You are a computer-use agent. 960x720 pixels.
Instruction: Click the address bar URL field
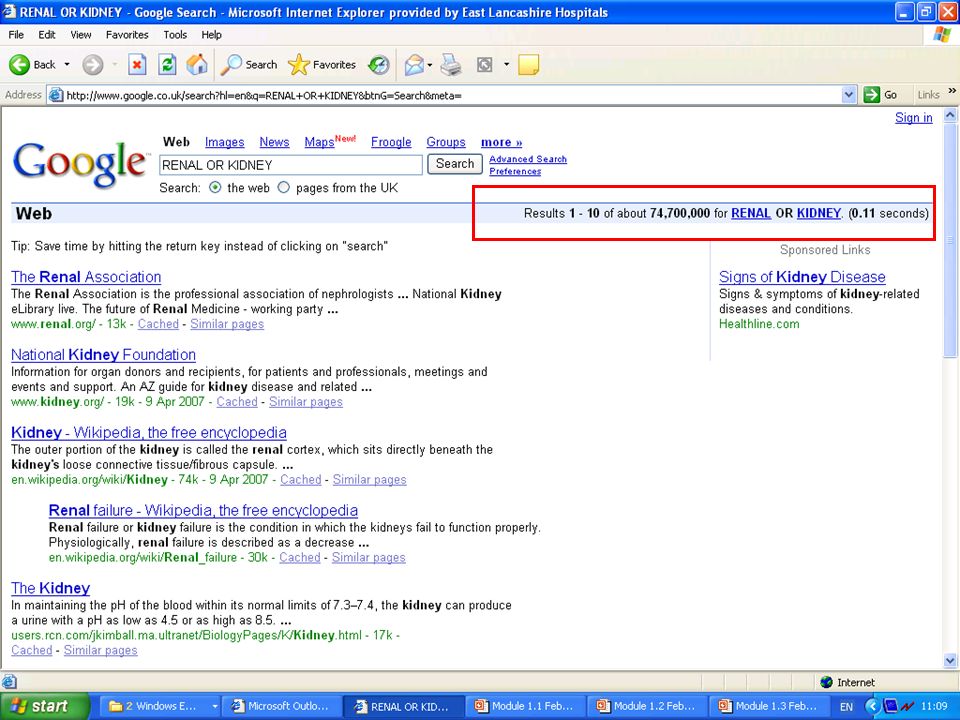[x=451, y=95]
